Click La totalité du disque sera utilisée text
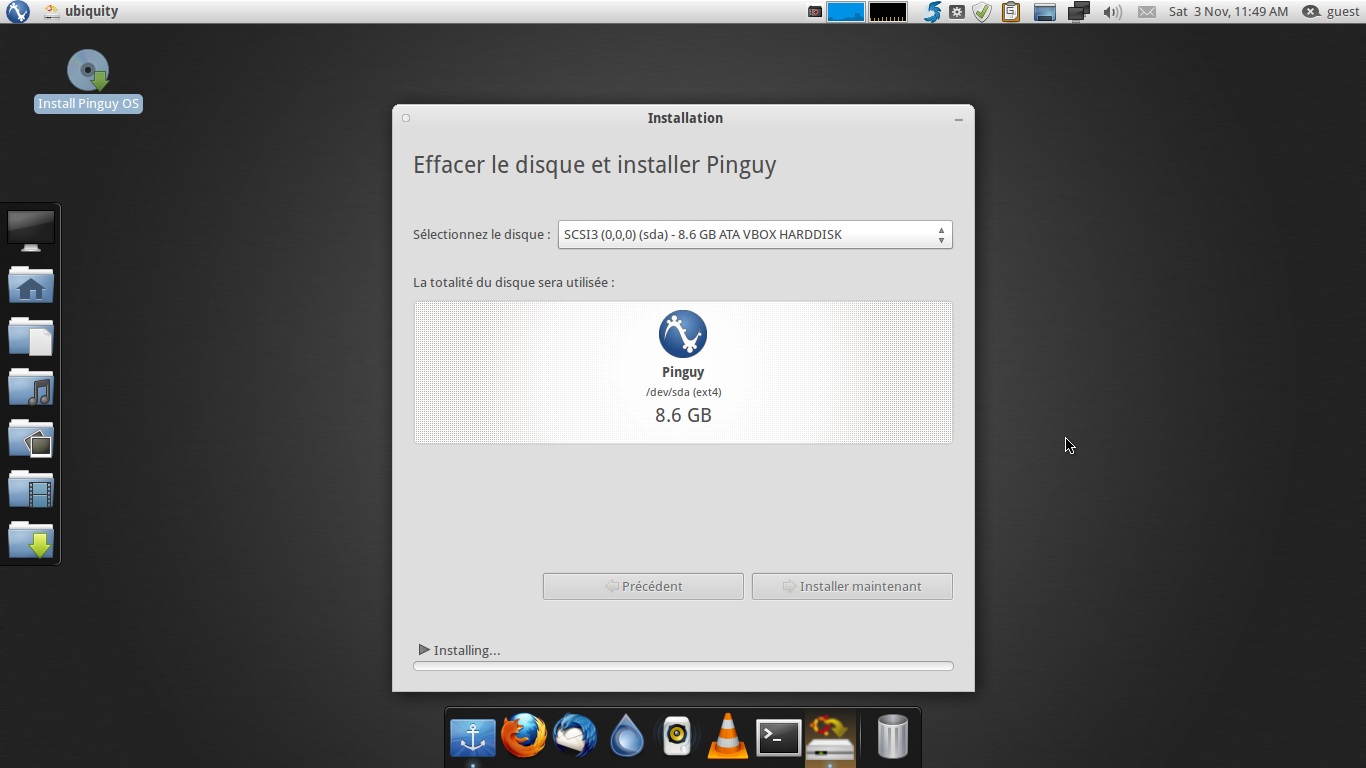The height and width of the screenshot is (768, 1366). 513,282
